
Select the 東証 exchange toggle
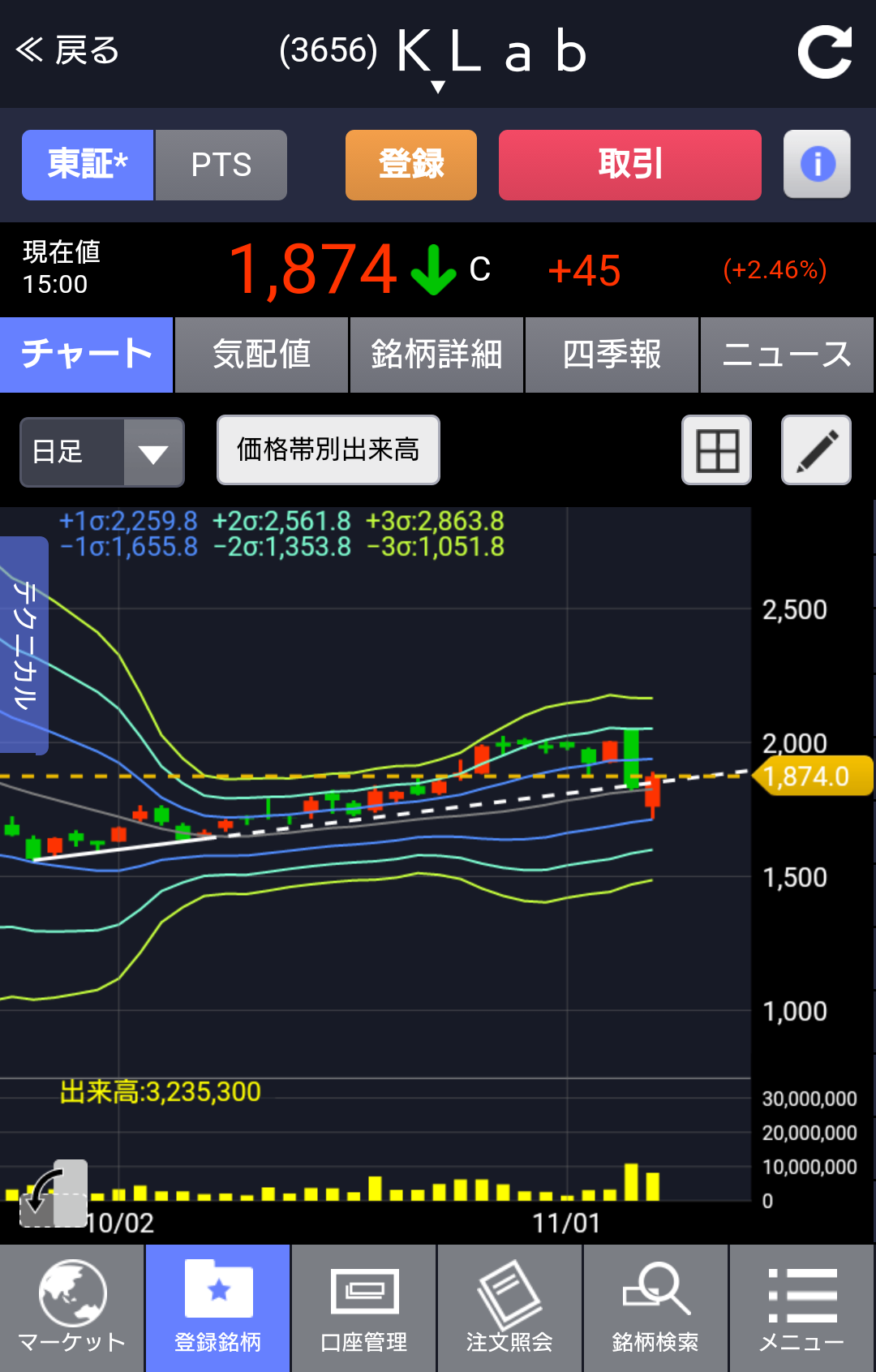coord(88,165)
